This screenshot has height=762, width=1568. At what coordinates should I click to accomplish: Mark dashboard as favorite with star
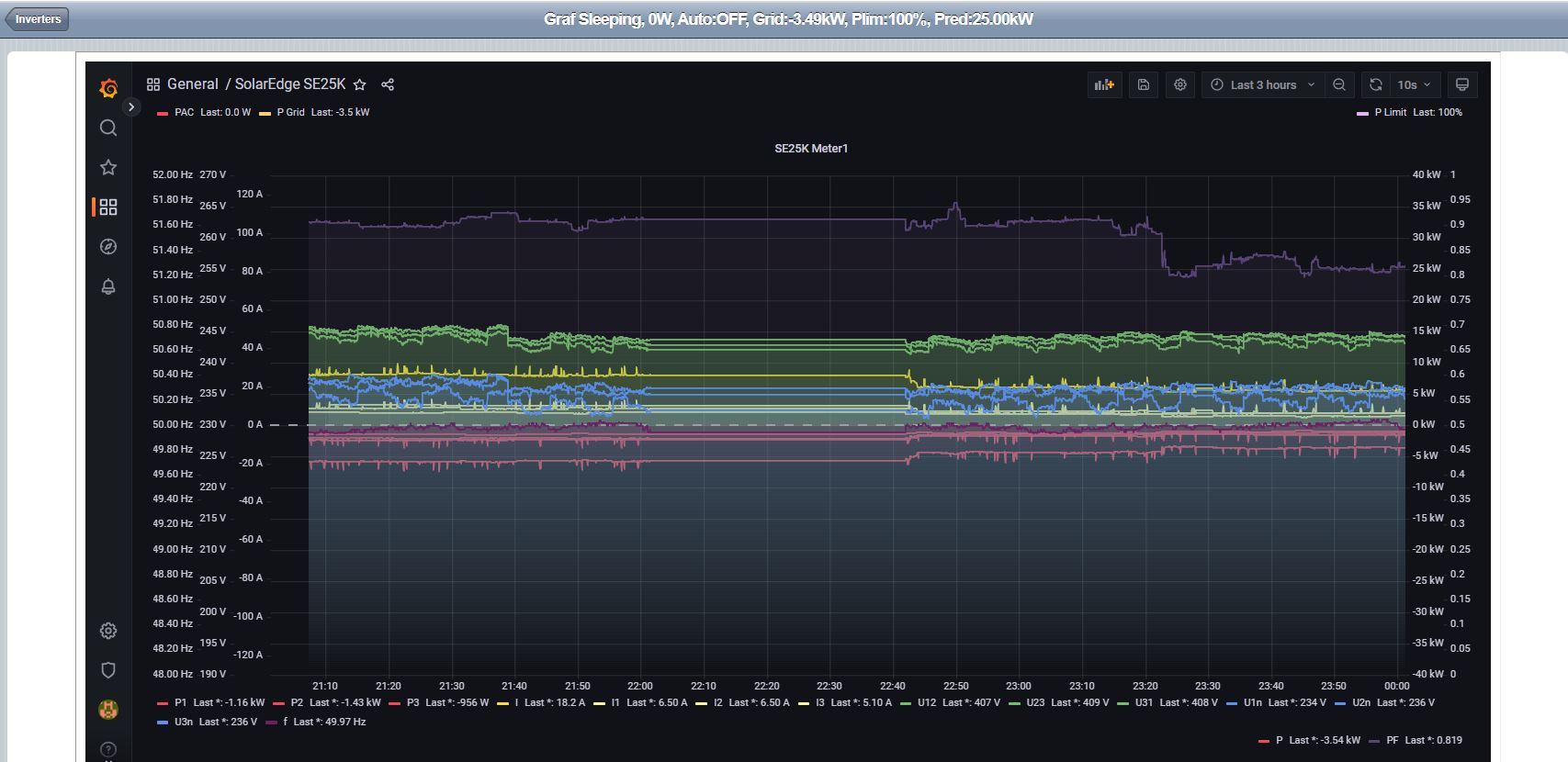(360, 84)
